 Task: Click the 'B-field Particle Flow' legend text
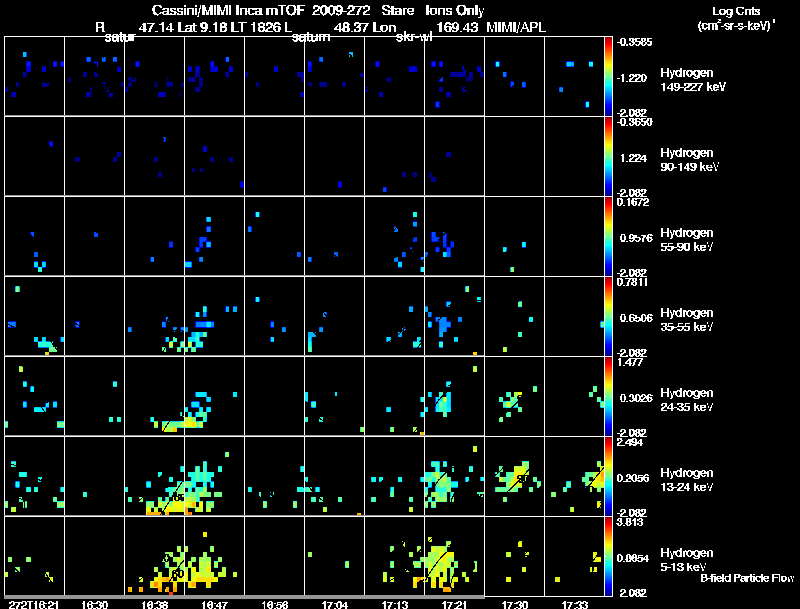(x=747, y=578)
